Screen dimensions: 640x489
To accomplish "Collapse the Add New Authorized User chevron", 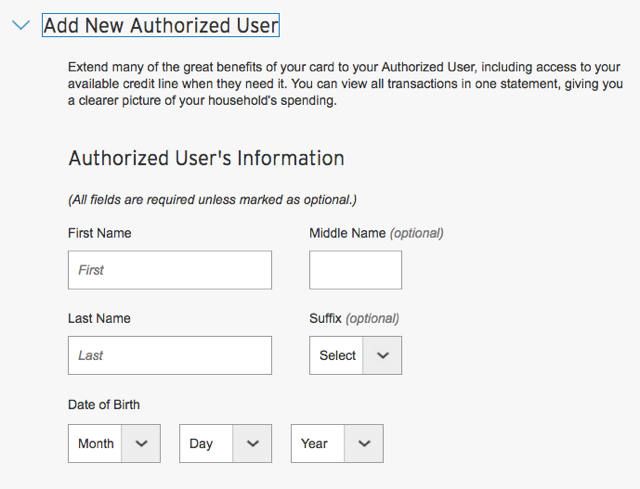I will pos(21,25).
